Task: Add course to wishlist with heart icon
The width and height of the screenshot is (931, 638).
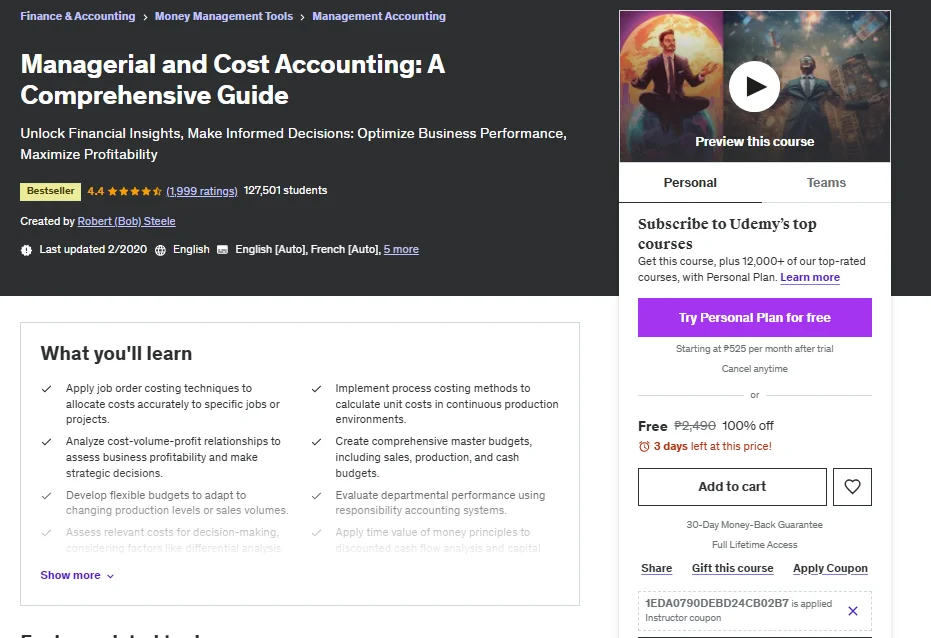Action: pyautogui.click(x=852, y=487)
